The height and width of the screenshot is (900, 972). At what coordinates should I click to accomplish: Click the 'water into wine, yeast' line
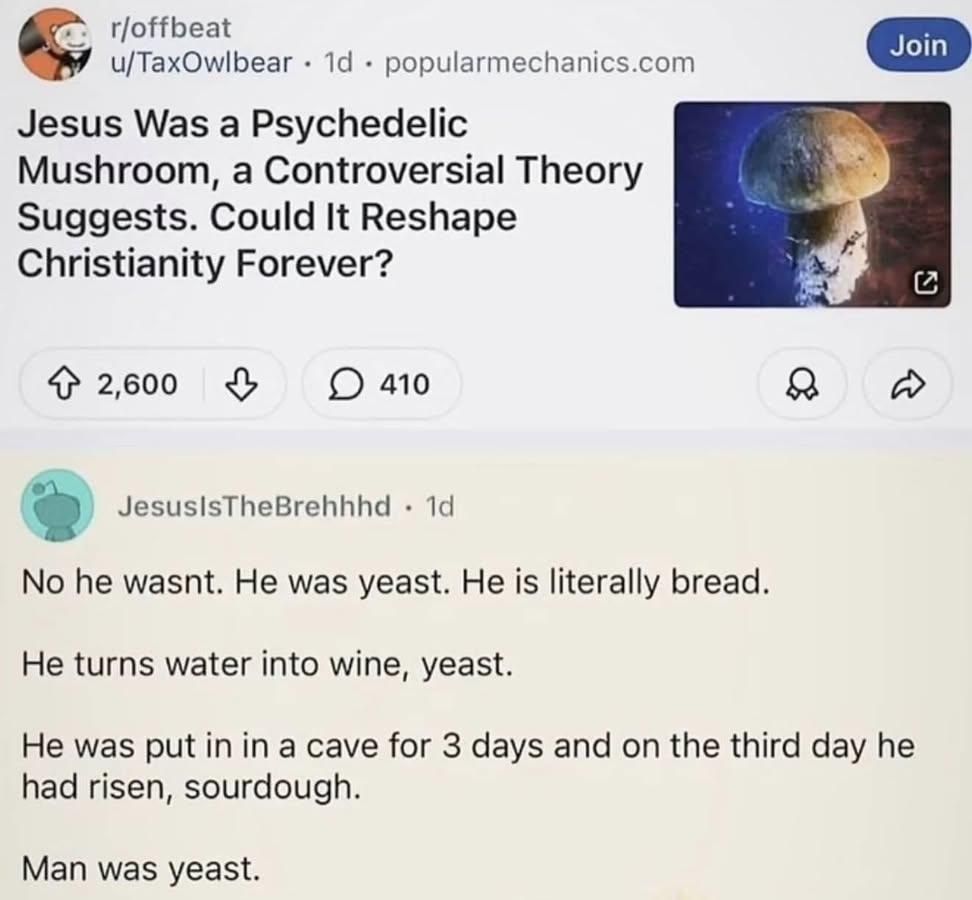tap(268, 662)
